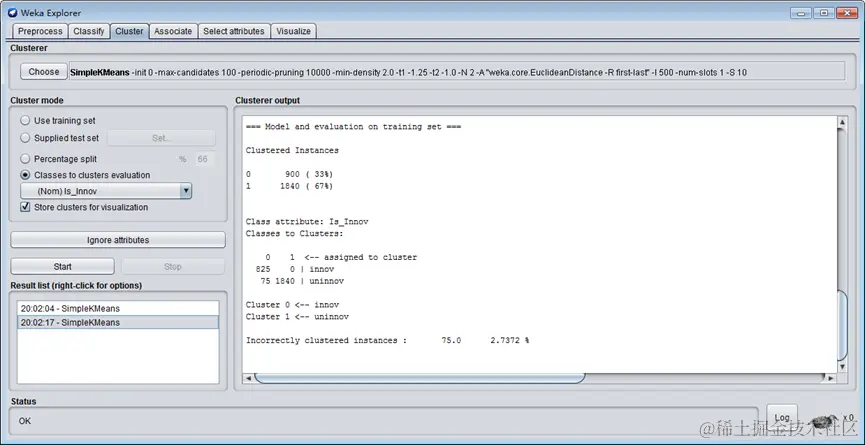Click the '75 1840 | uninnov' matrix row
The image size is (865, 445).
click(x=302, y=281)
